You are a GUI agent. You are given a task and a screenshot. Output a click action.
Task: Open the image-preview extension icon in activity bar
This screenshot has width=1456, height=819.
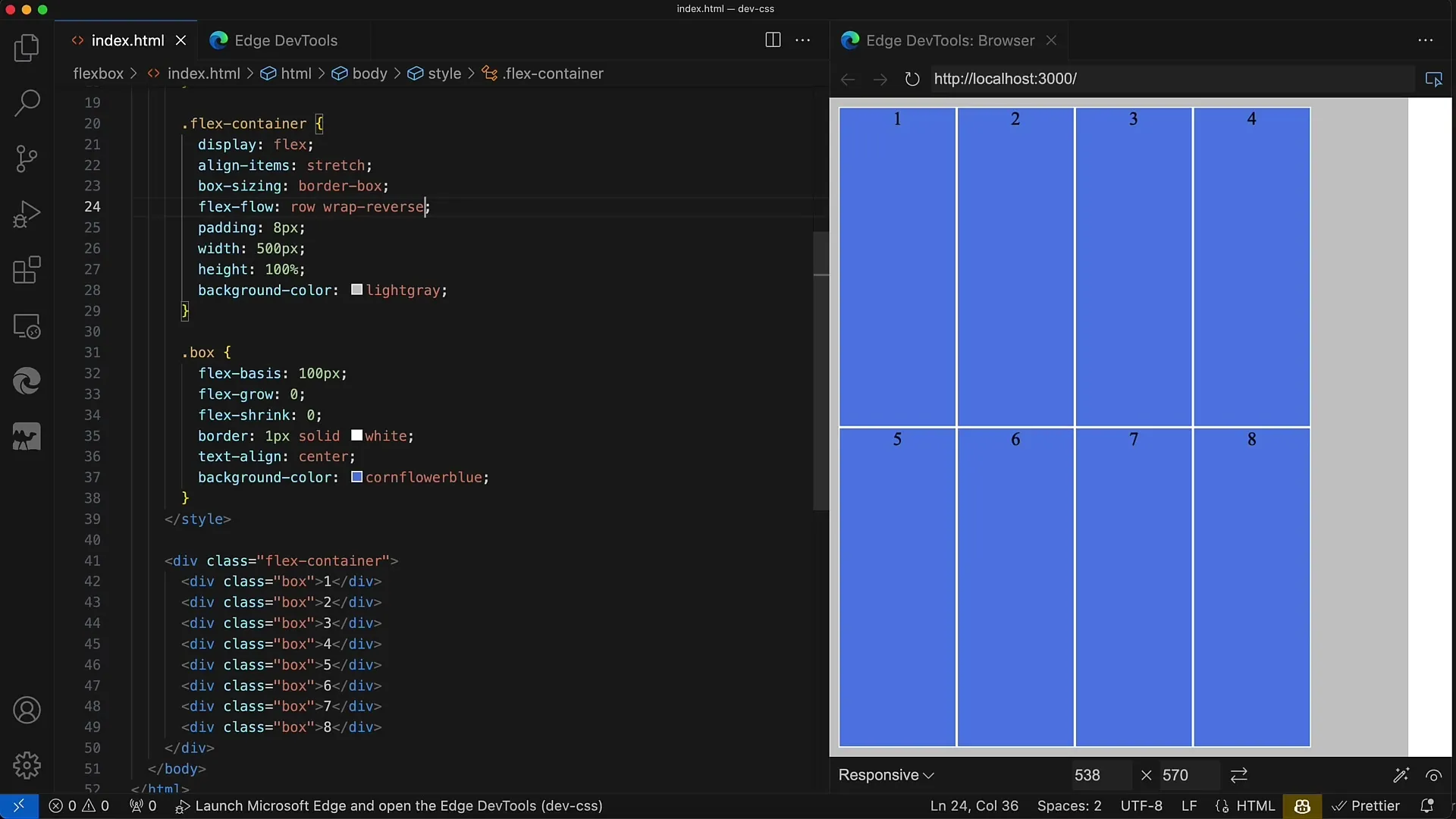pyautogui.click(x=27, y=438)
